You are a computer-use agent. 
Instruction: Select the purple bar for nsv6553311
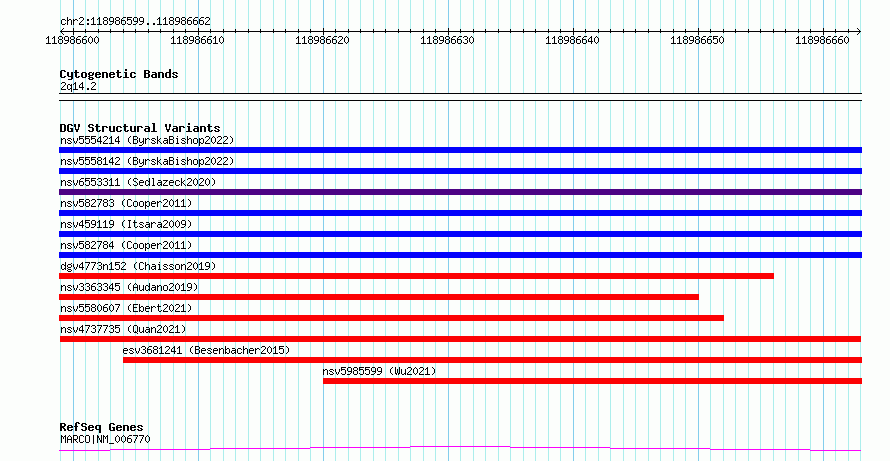(x=460, y=192)
